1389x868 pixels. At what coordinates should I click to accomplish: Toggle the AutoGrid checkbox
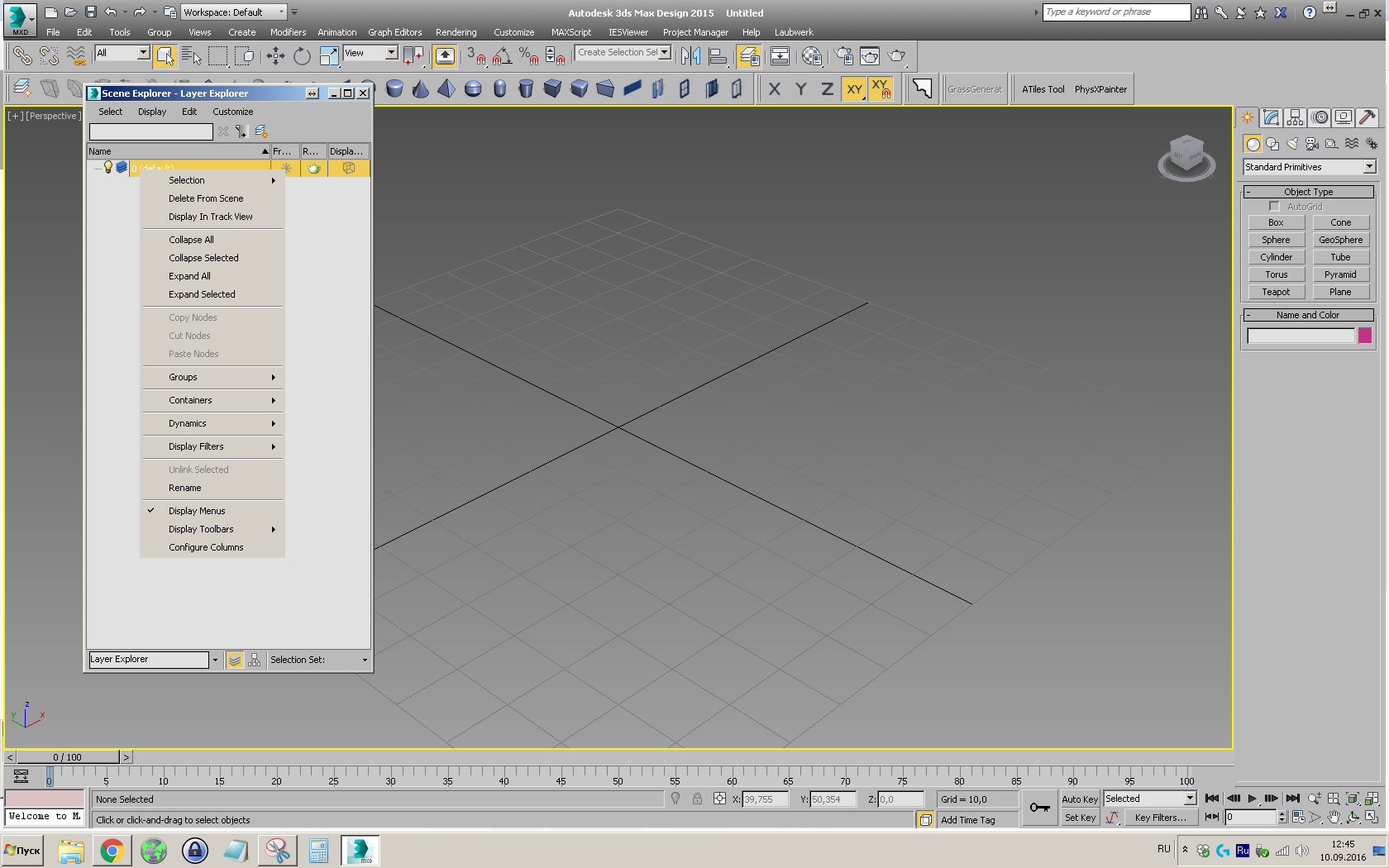click(1274, 207)
